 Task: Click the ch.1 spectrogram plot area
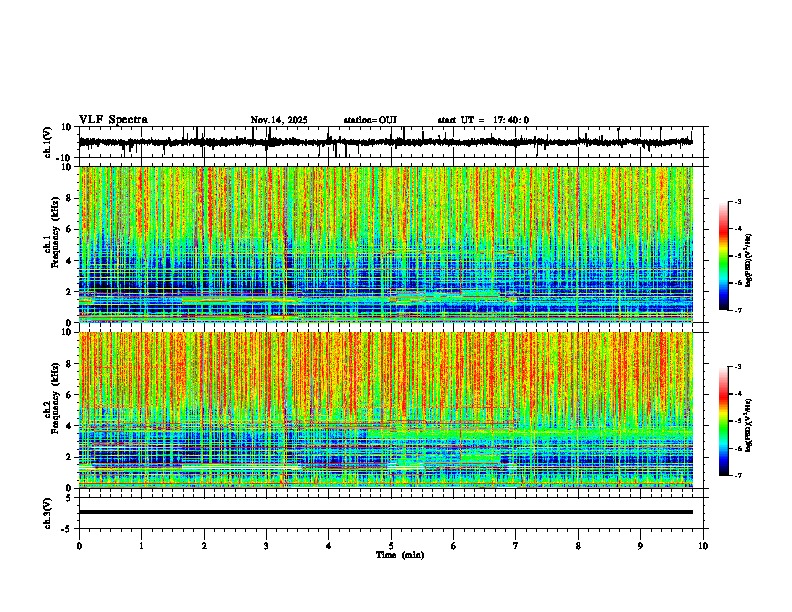(386, 244)
